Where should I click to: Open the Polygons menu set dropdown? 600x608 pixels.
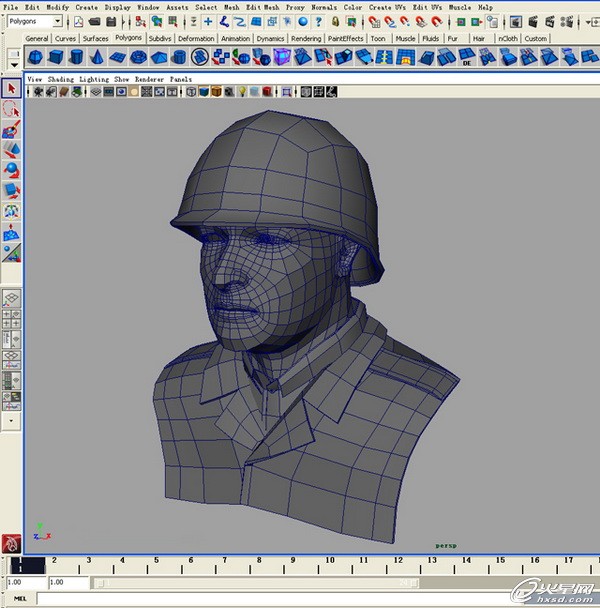click(35, 21)
